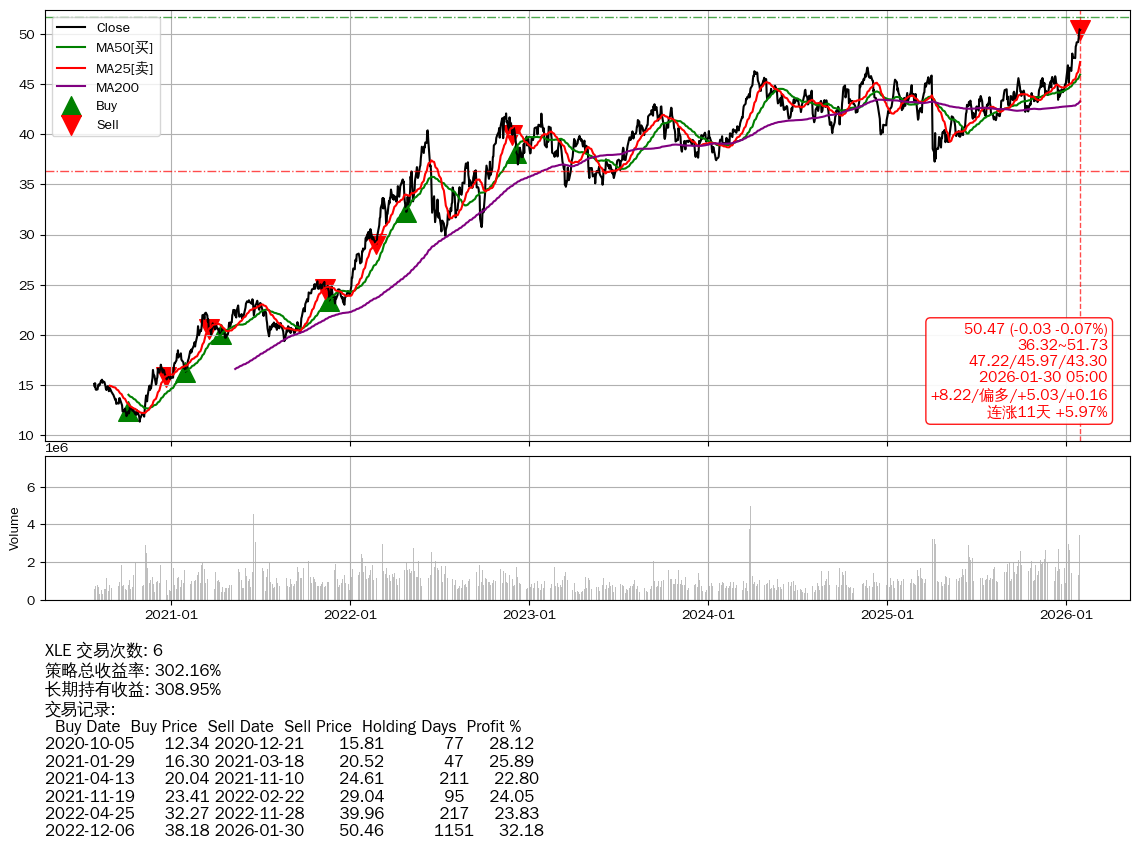Viewport: 1139px width, 849px height.
Task: Select the 50.47 price line in info box
Action: pos(1035,329)
